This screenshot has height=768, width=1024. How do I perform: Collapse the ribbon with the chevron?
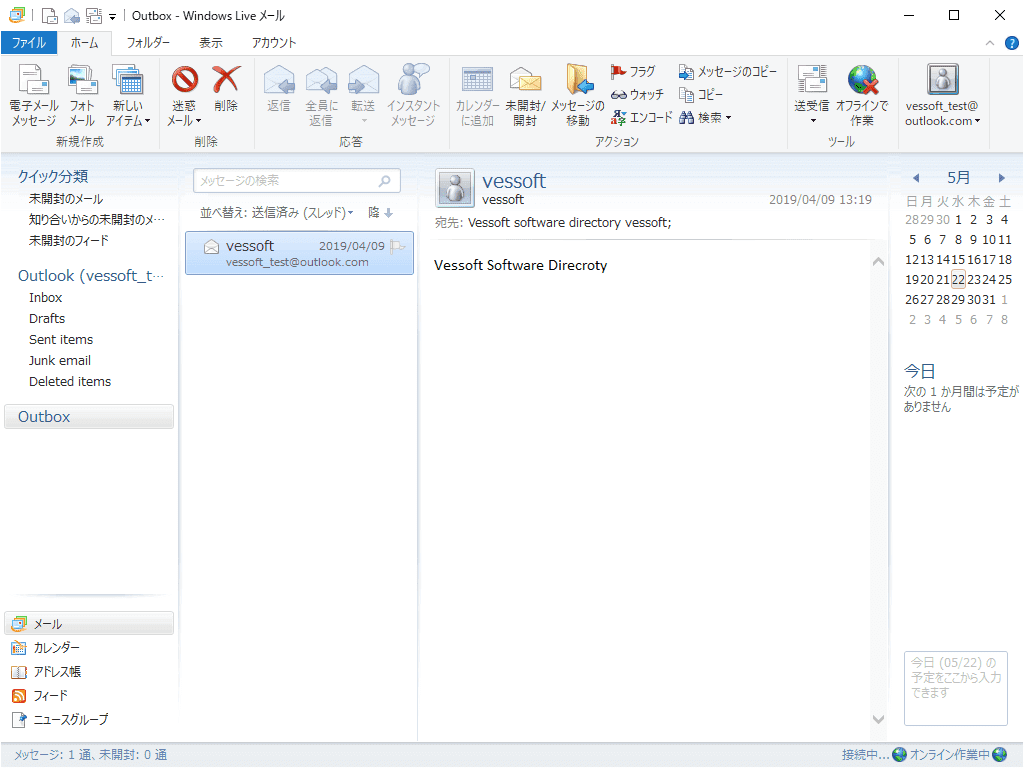tap(990, 43)
